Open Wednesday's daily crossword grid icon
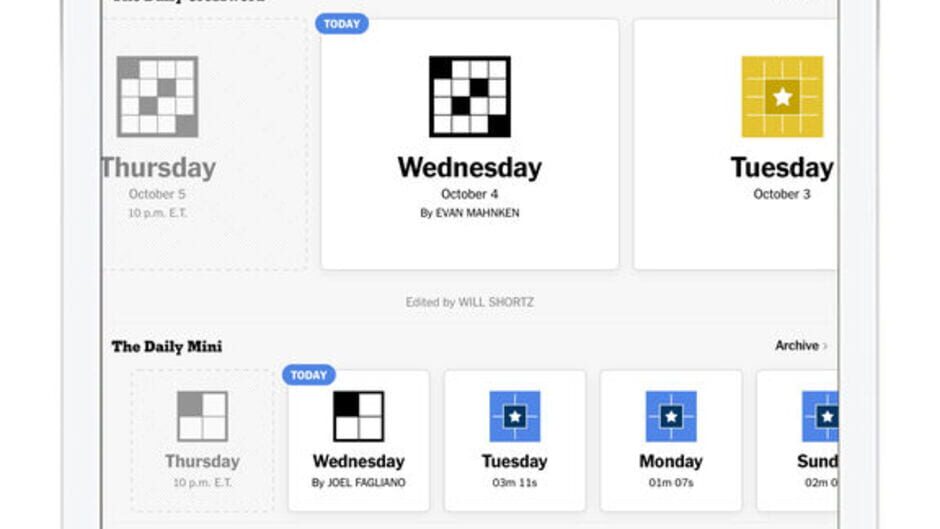This screenshot has width=940, height=529. click(469, 96)
